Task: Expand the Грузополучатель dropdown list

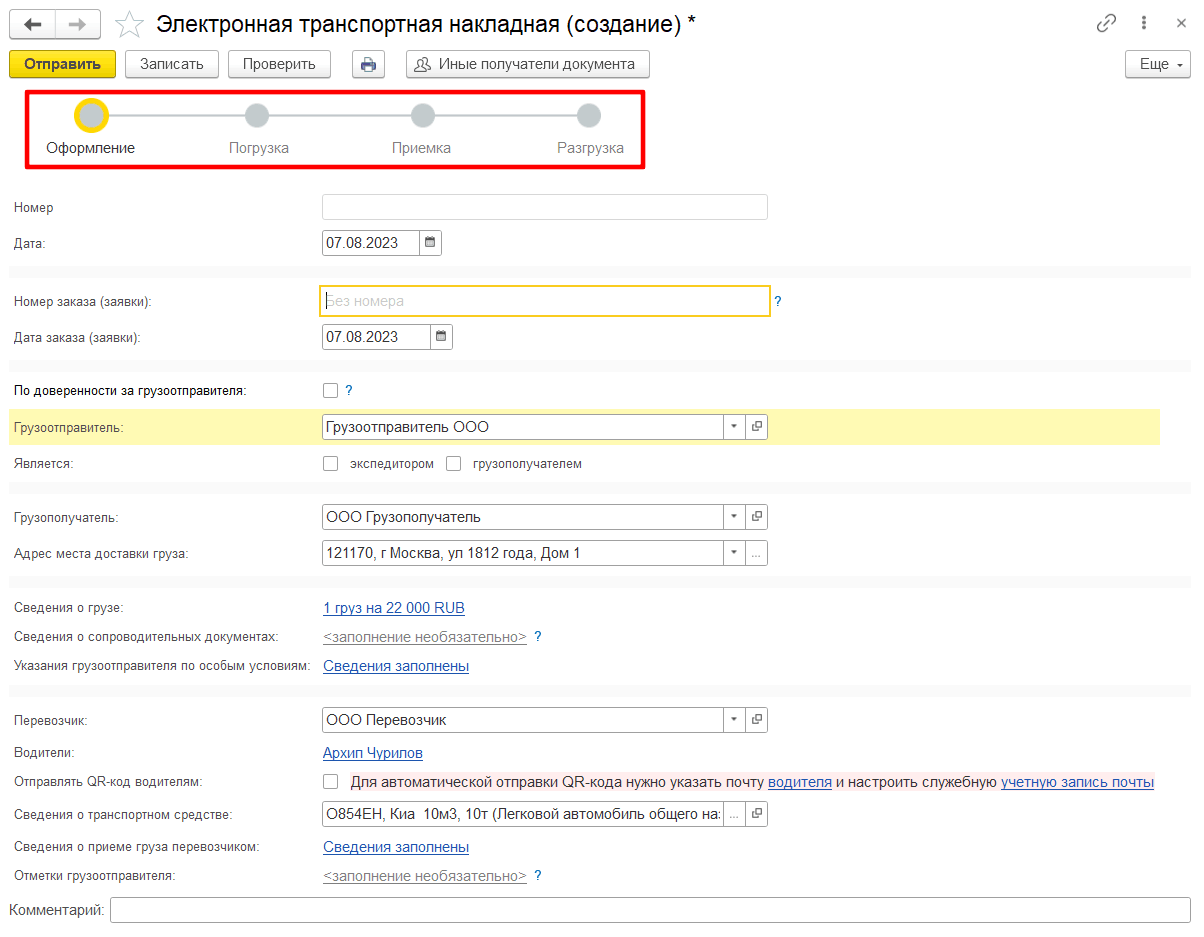Action: coord(734,517)
